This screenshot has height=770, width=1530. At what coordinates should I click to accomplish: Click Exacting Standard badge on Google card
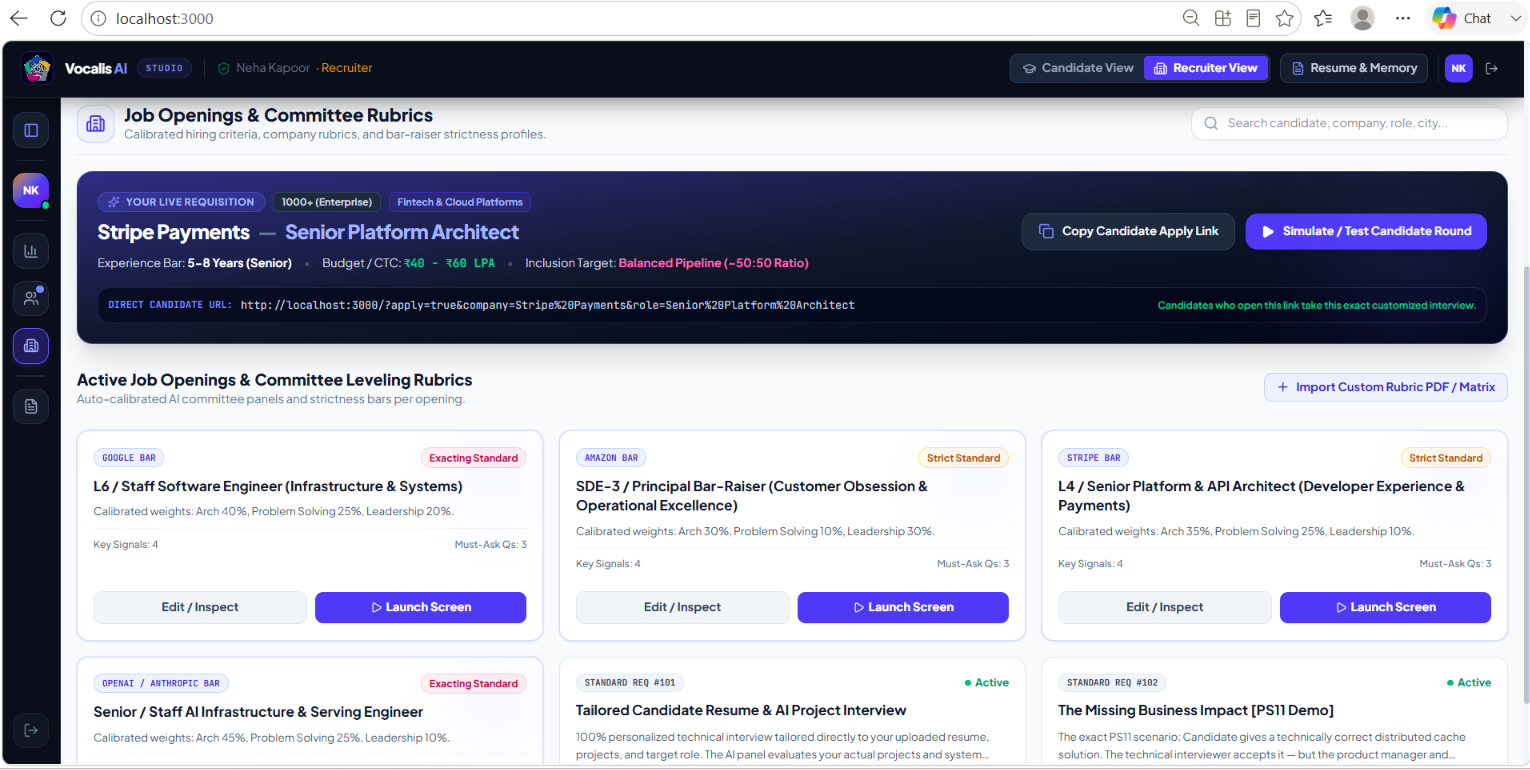pos(474,458)
